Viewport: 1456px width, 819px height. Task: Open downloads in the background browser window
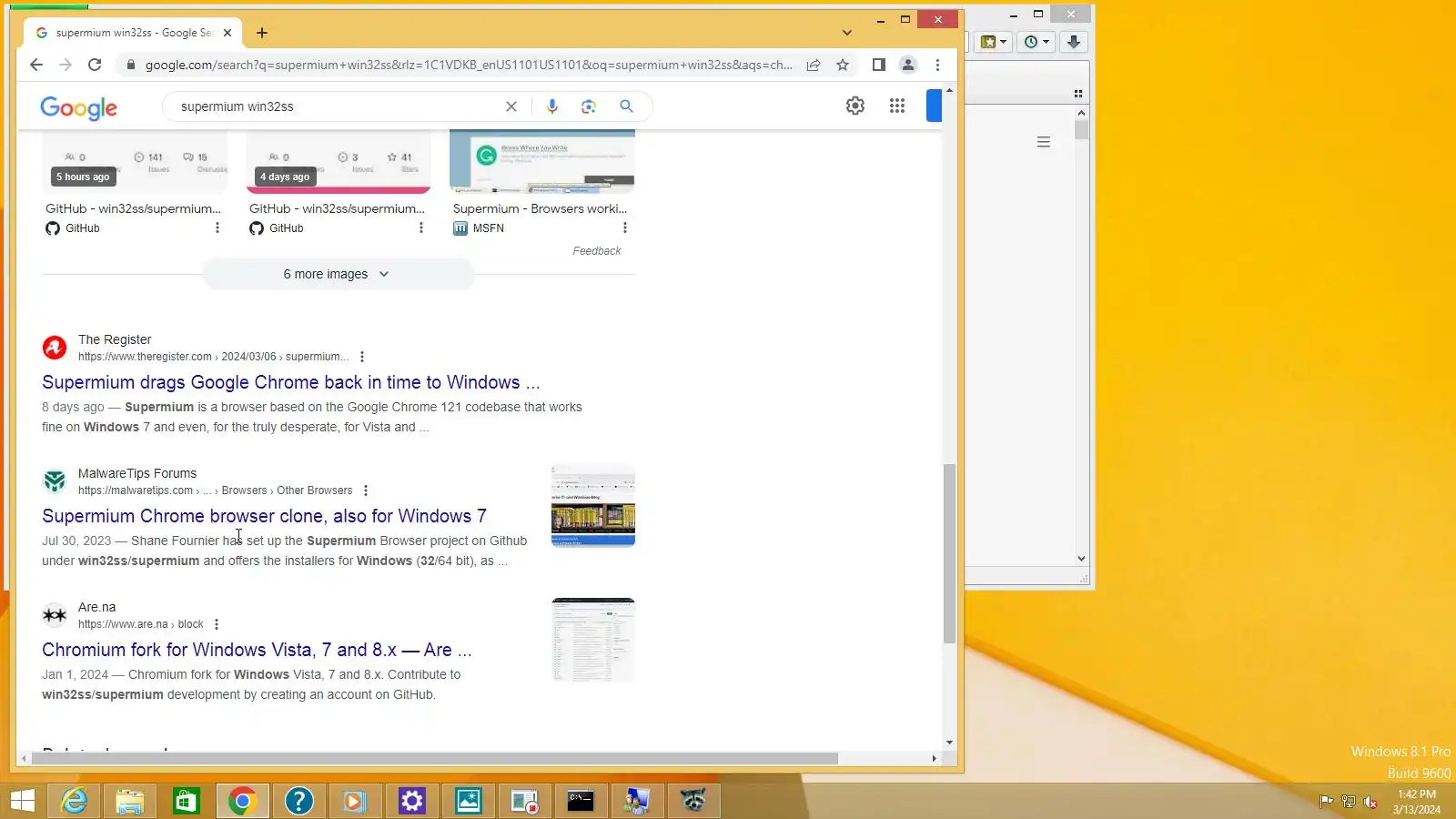[x=1074, y=42]
